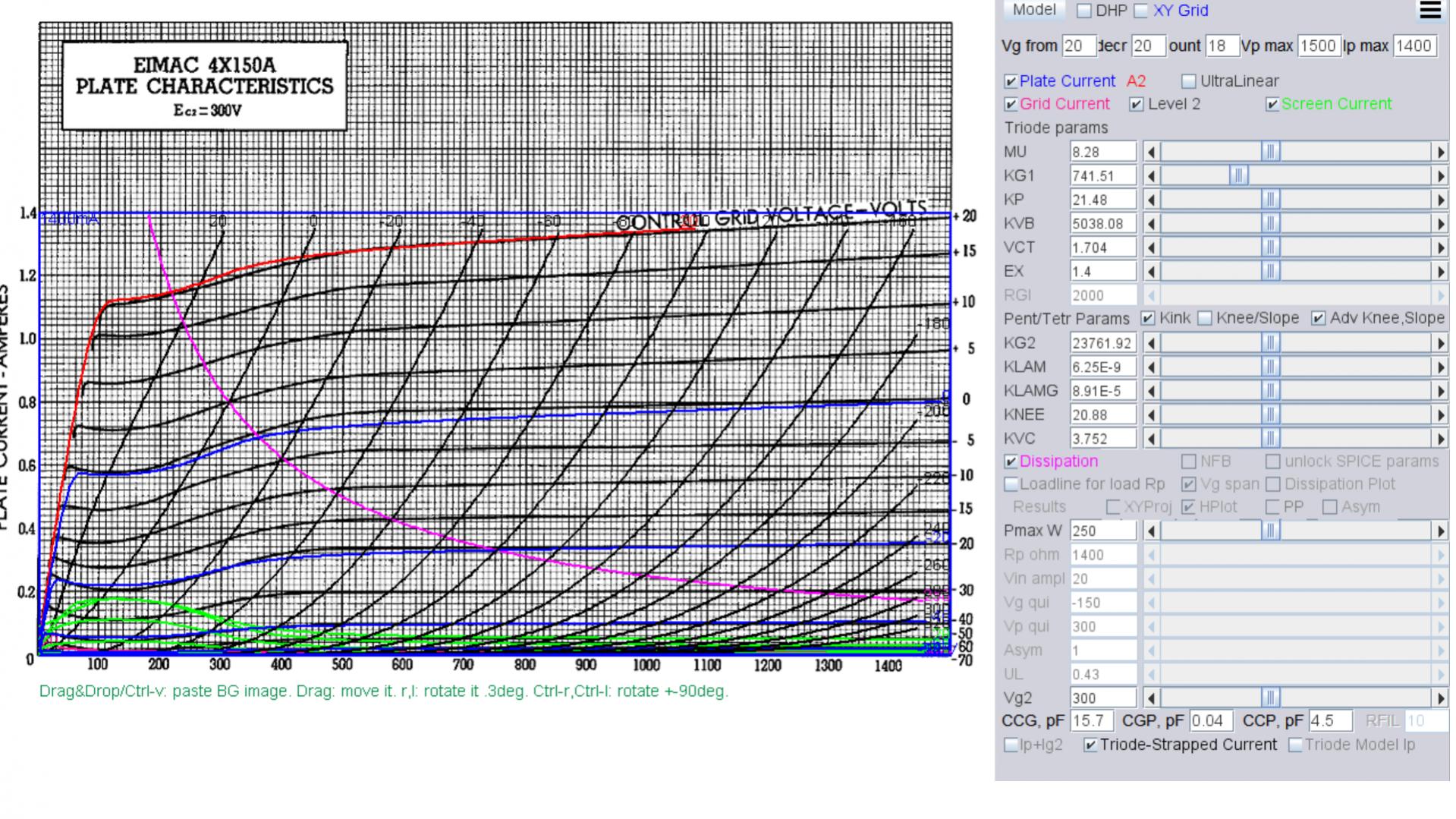
Task: Click the Vg decrement input field
Action: point(1148,46)
